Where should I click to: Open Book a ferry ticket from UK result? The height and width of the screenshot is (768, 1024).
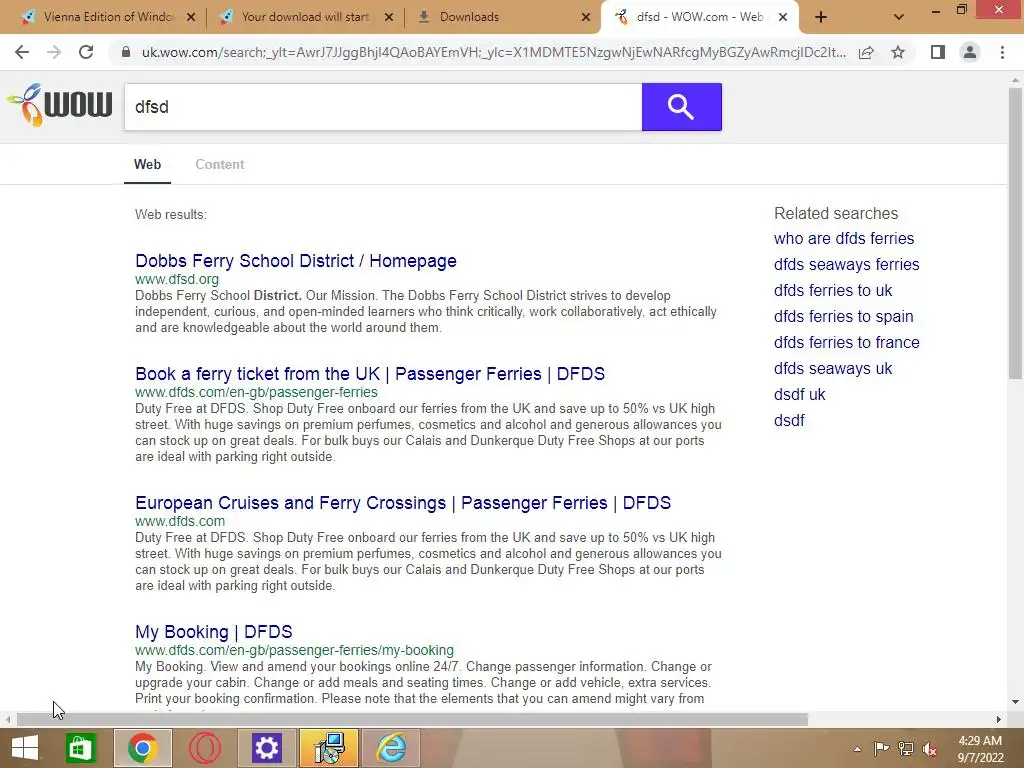point(370,374)
